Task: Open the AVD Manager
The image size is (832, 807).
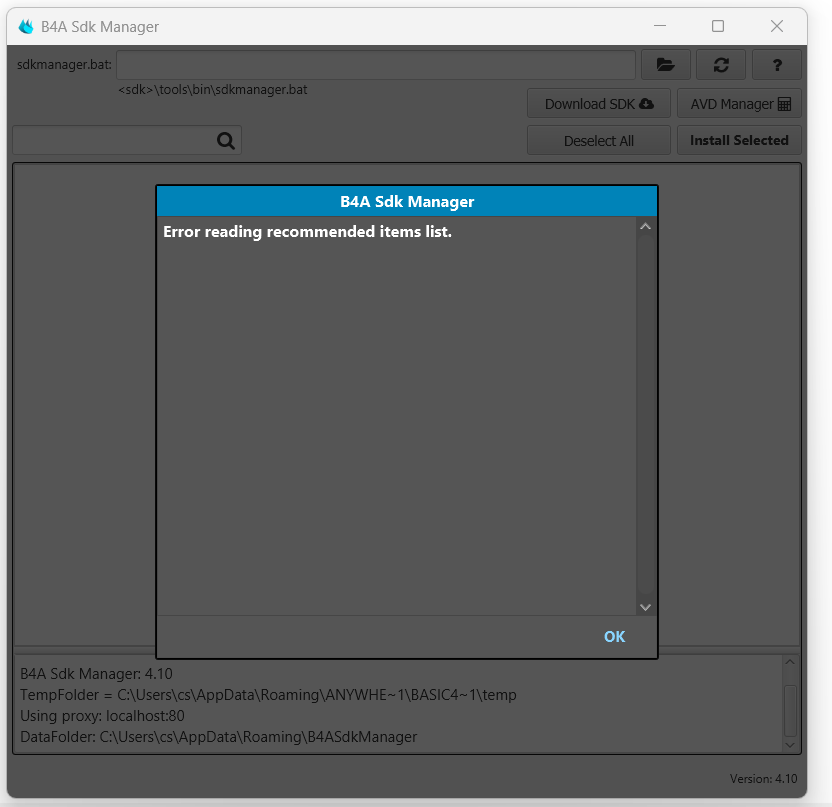Action: pyautogui.click(x=739, y=103)
